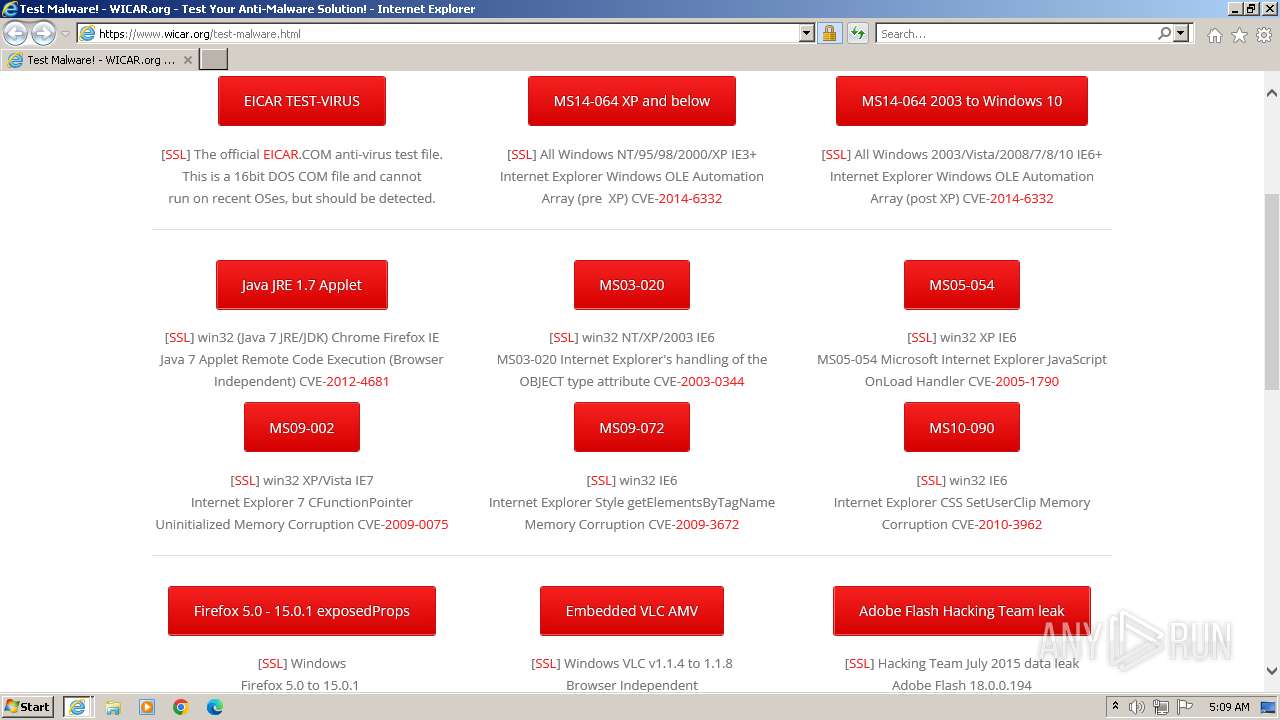Click the magnifier search icon
1280x720 pixels.
click(x=1164, y=33)
